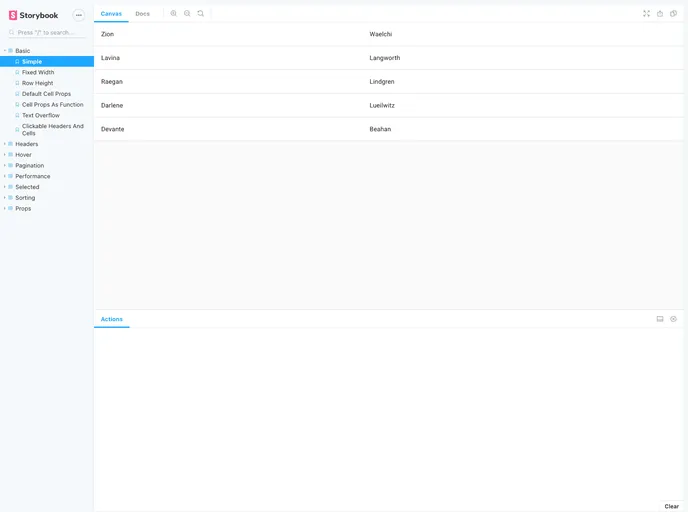The width and height of the screenshot is (688, 512).
Task: Click the Lavina table cell
Action: [x=229, y=58]
